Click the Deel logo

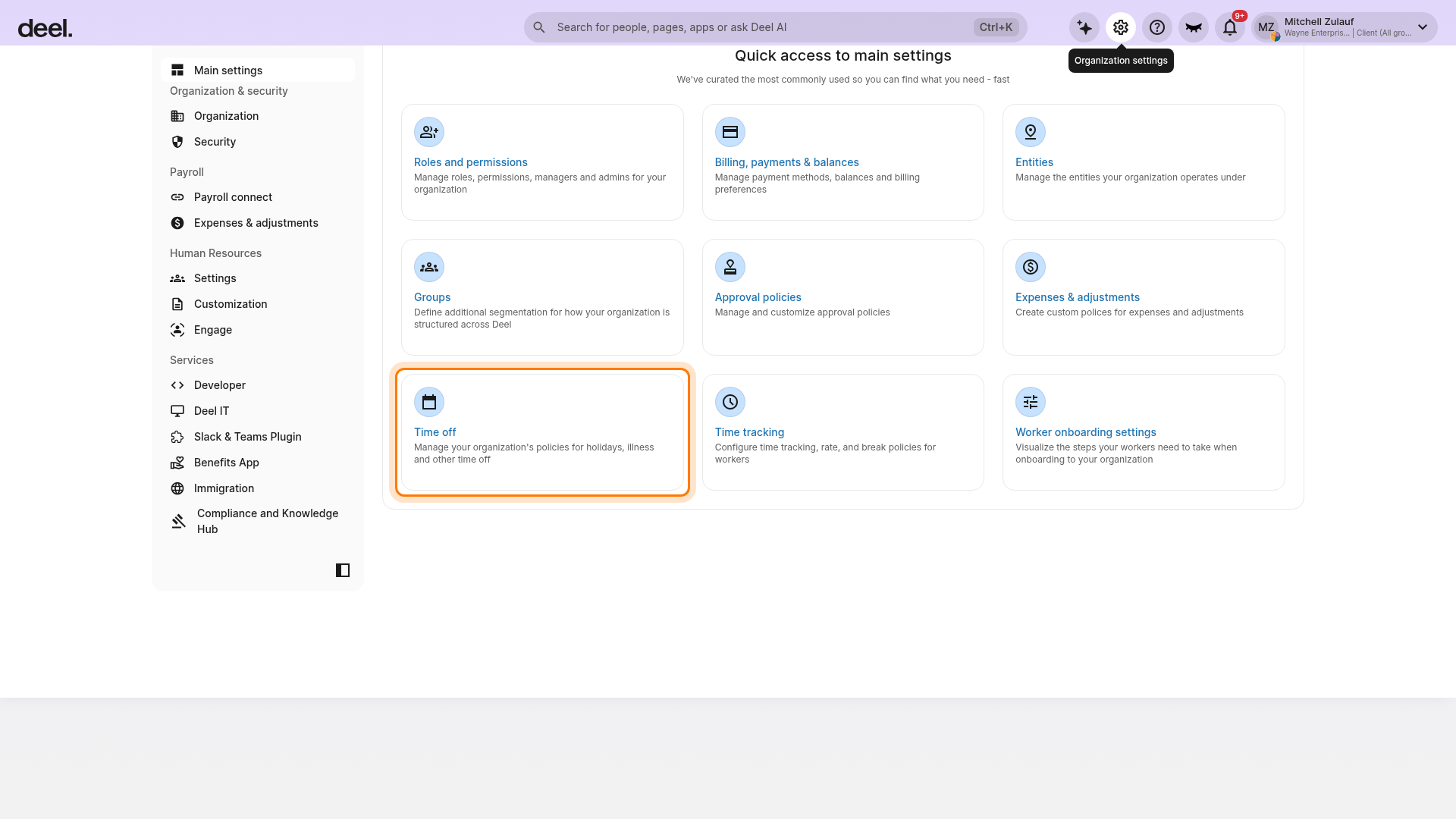coord(45,29)
